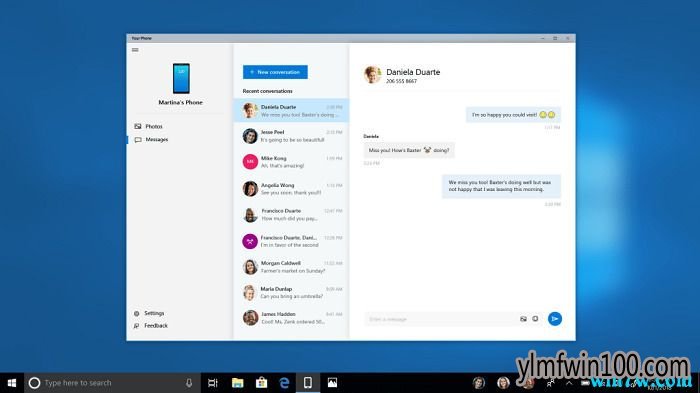Click the 'Recent conversations' heading
The width and height of the screenshot is (700, 393).
(x=267, y=91)
